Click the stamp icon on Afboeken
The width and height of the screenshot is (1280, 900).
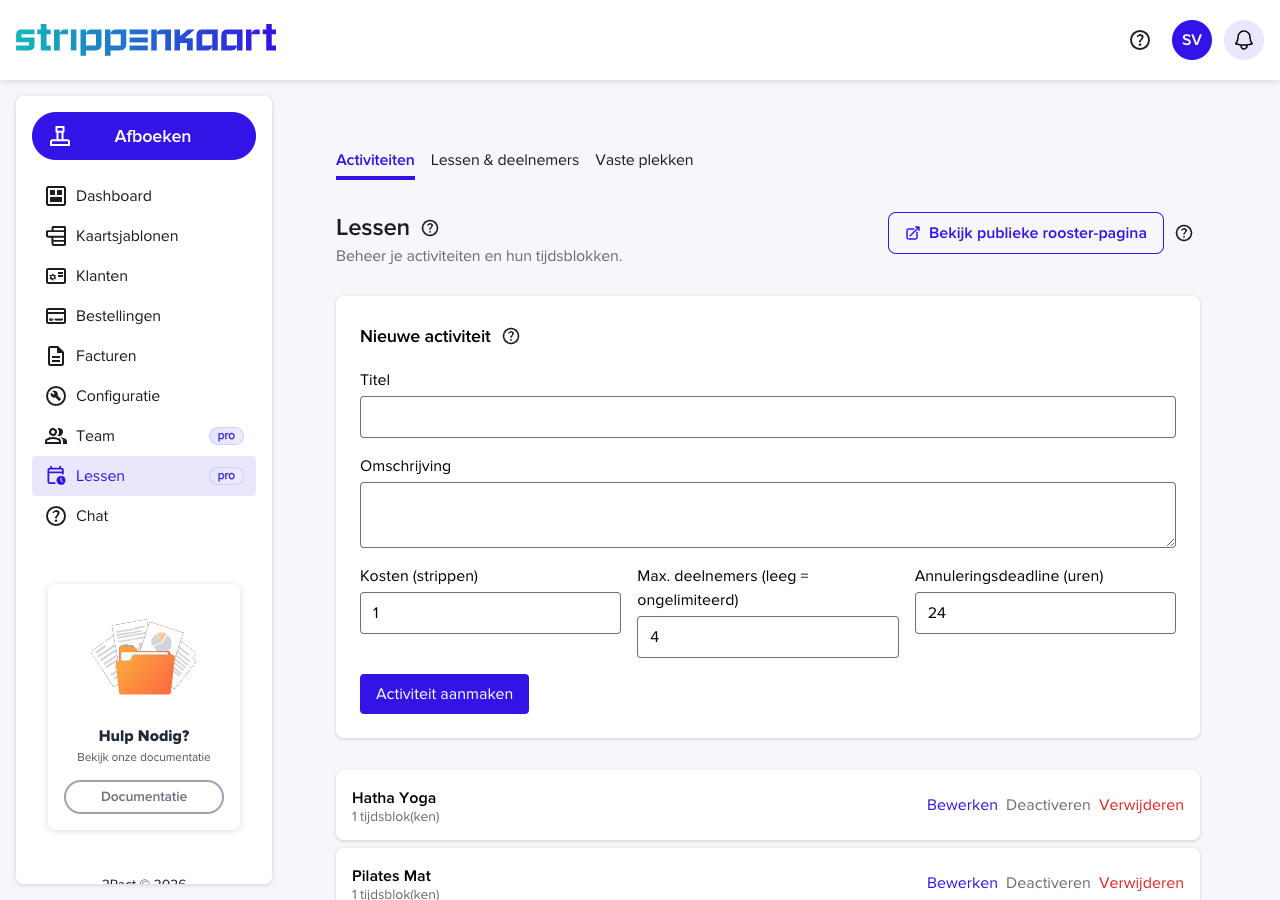[x=60, y=136]
